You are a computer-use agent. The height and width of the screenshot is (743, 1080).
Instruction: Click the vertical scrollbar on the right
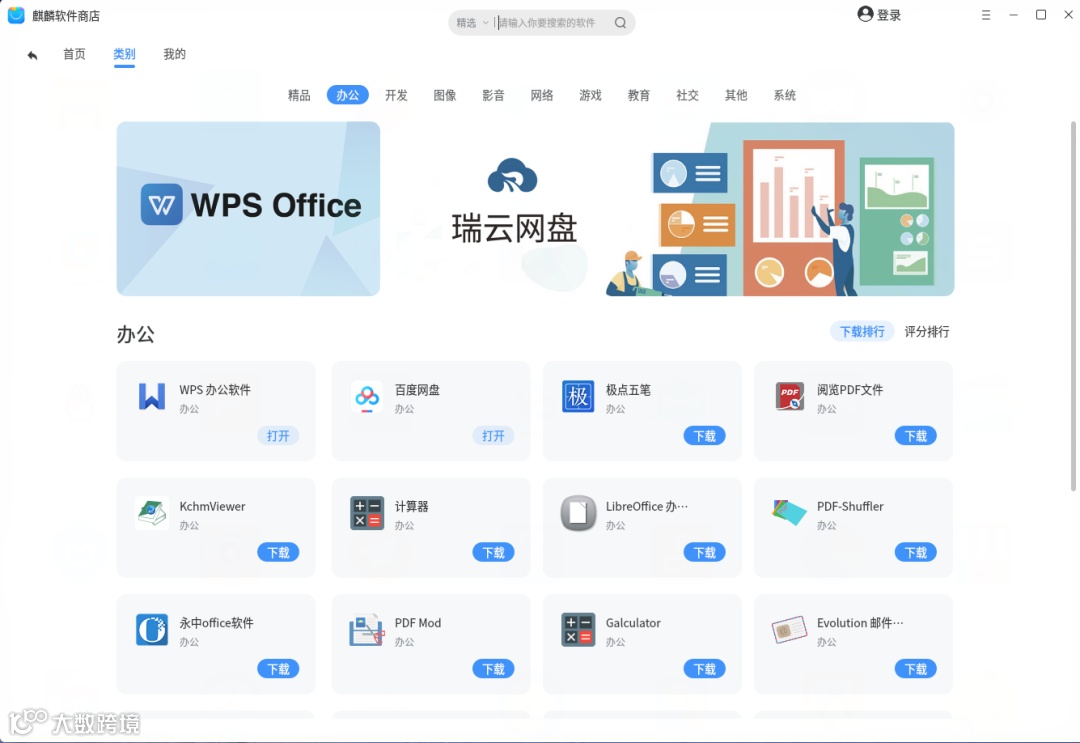(x=1073, y=306)
